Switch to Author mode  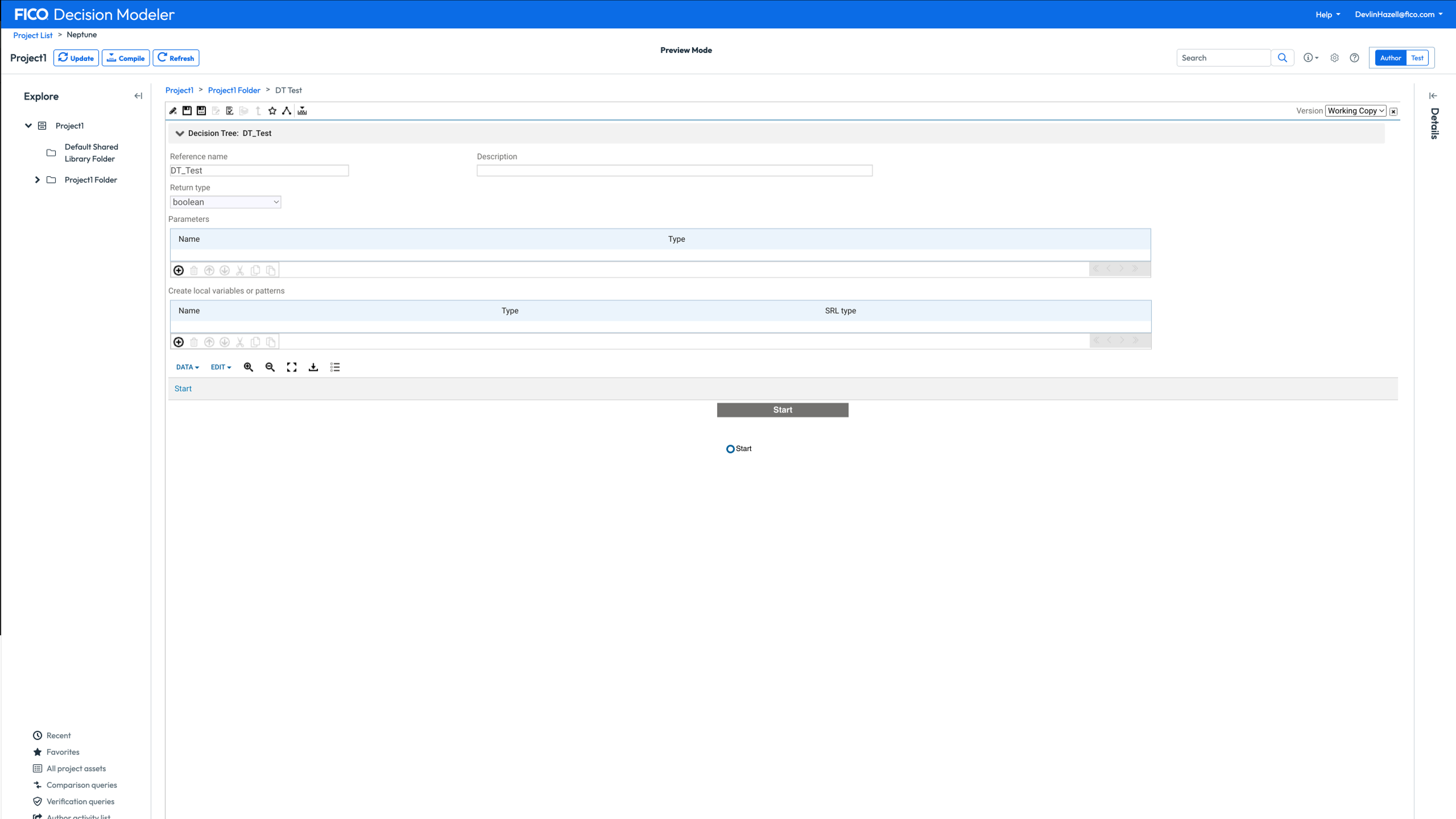[x=1391, y=58]
